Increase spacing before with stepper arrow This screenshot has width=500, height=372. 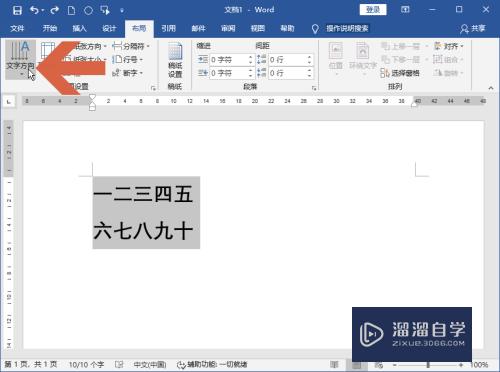pos(310,57)
